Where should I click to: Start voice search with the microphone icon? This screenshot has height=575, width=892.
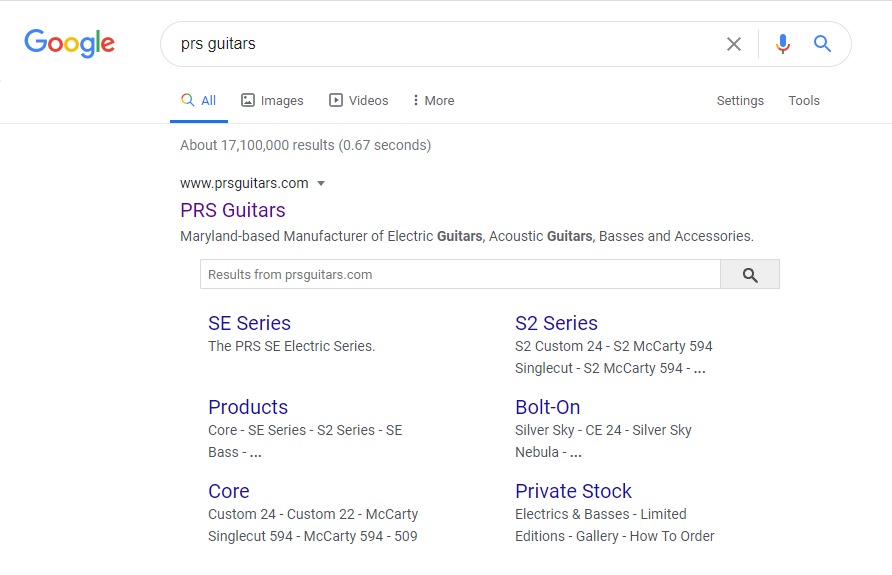(783, 44)
